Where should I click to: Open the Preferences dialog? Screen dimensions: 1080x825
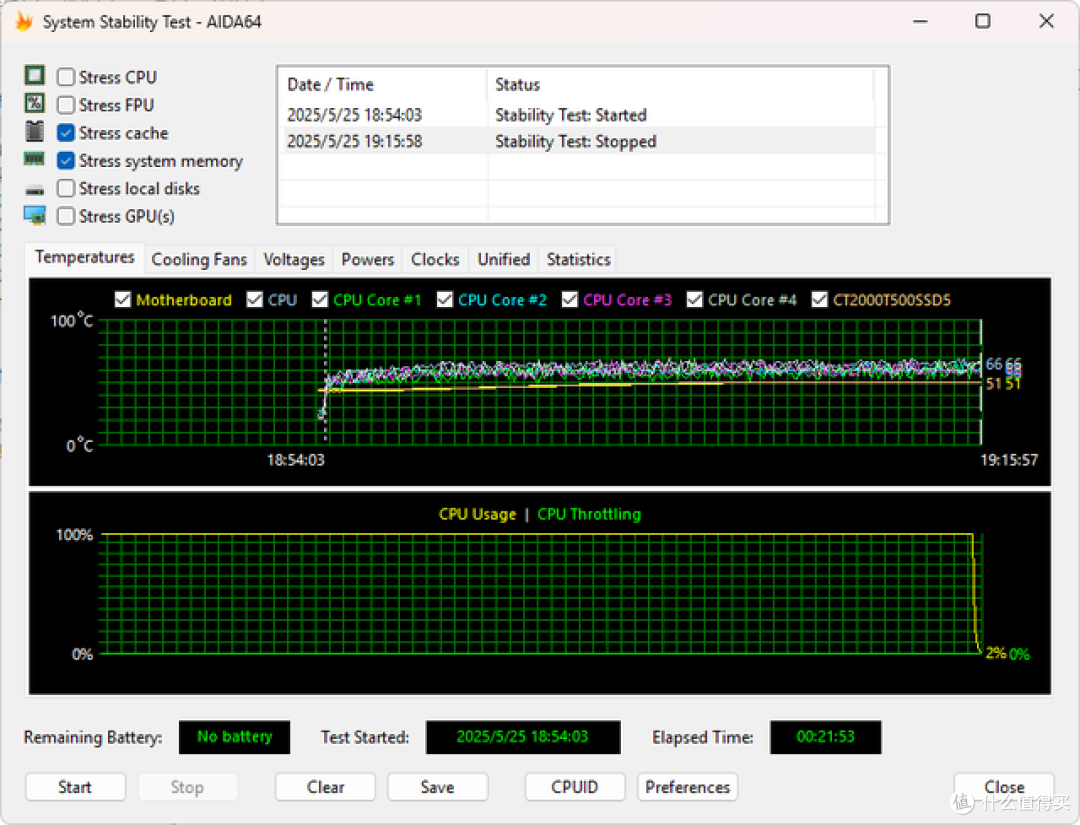(687, 787)
